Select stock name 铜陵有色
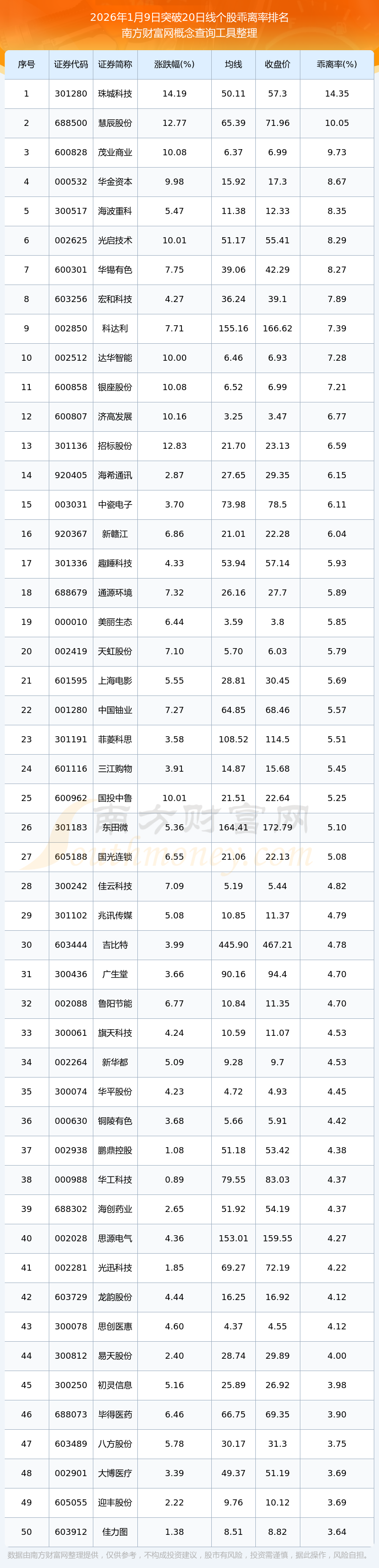The width and height of the screenshot is (379, 1568). (115, 1121)
